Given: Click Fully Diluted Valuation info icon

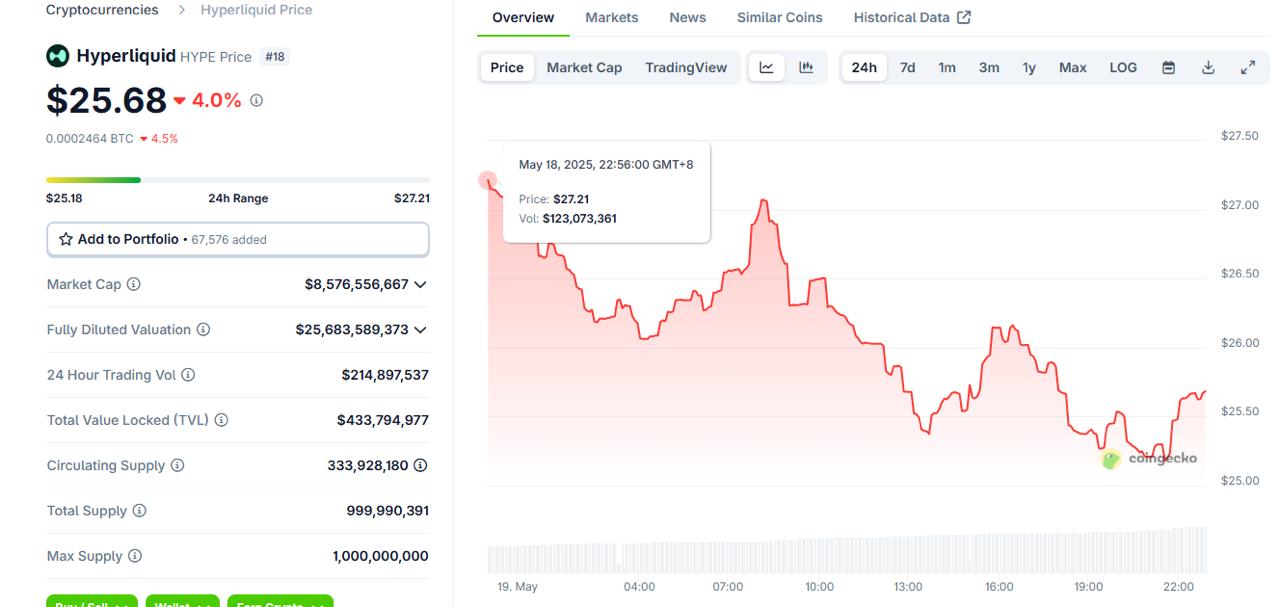Looking at the screenshot, I should [x=203, y=329].
